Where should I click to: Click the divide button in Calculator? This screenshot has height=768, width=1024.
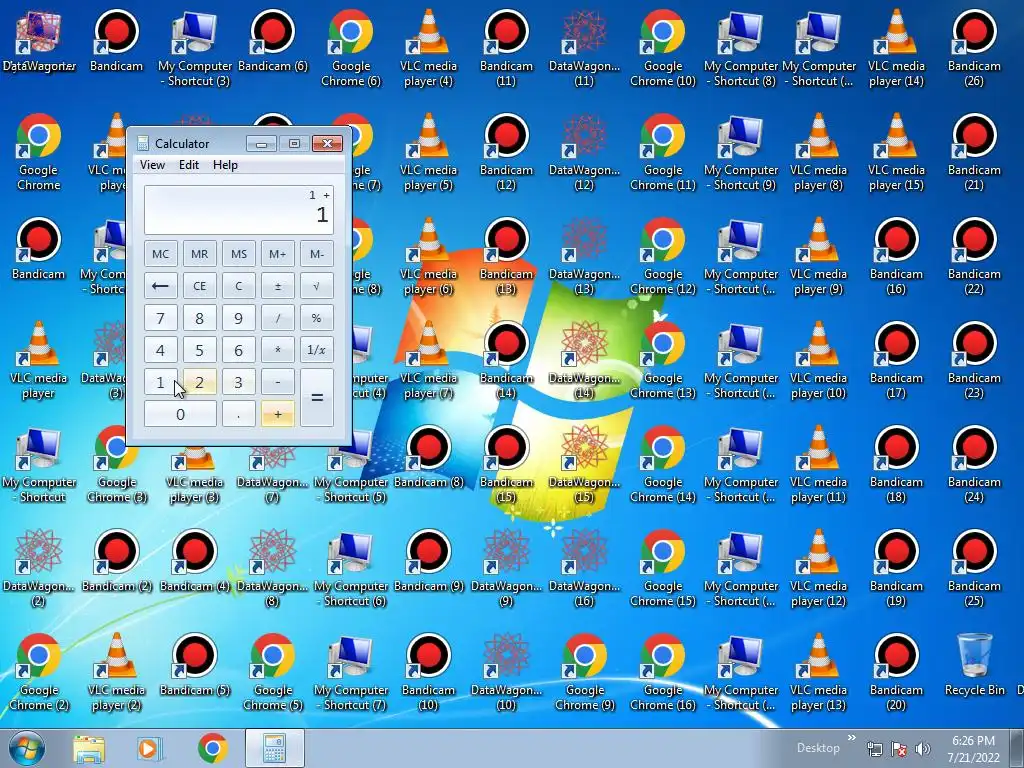278,318
